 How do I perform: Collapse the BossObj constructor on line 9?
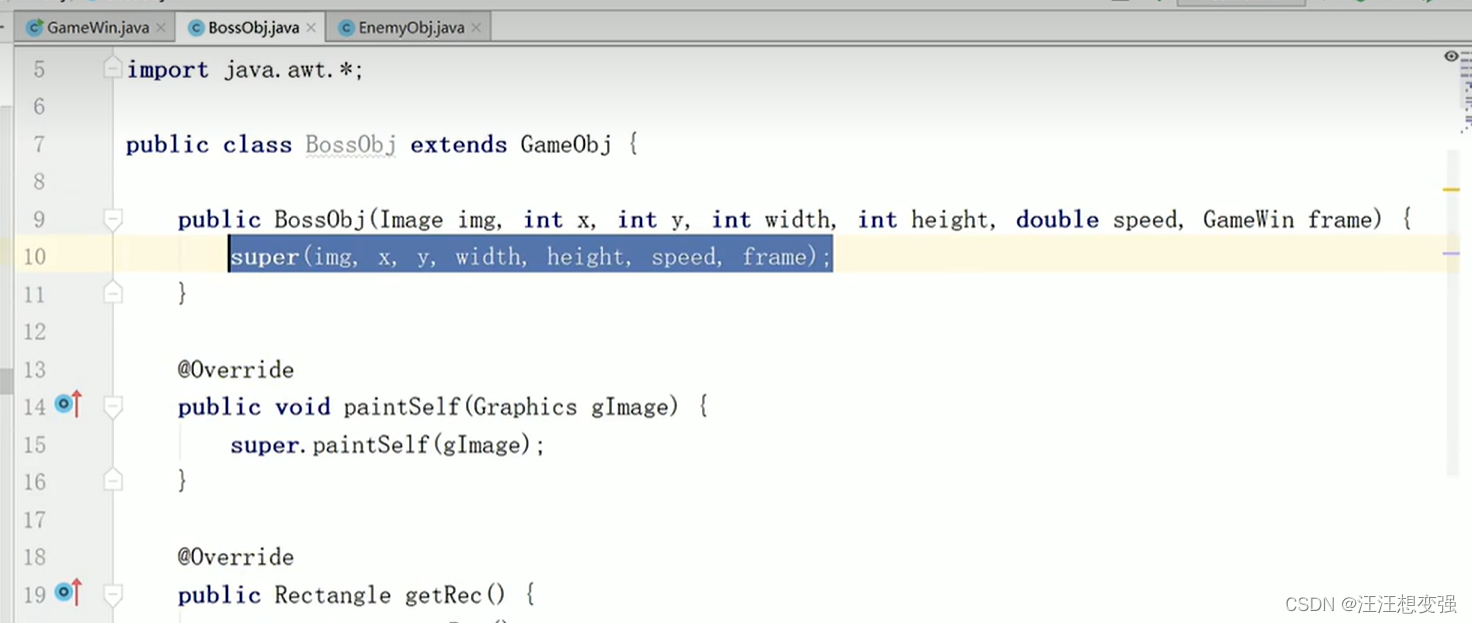pos(113,219)
